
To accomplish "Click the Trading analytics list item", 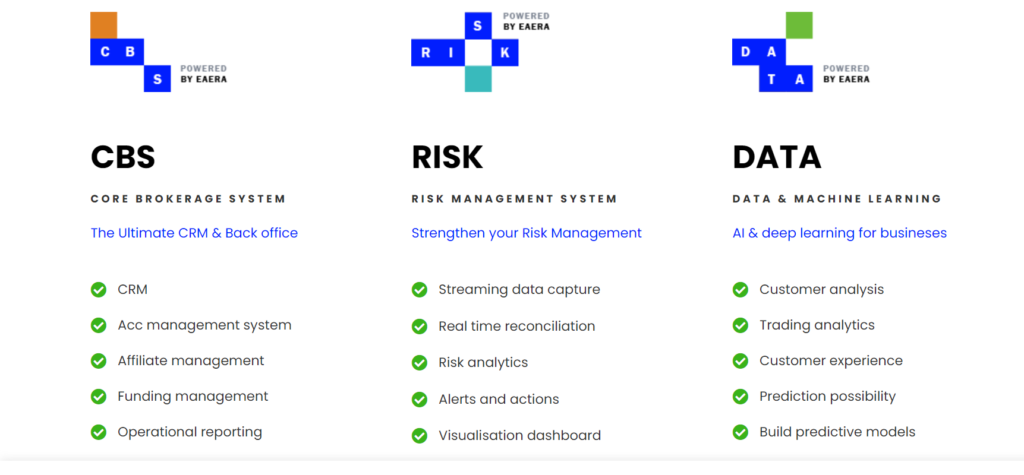I will pyautogui.click(x=816, y=325).
